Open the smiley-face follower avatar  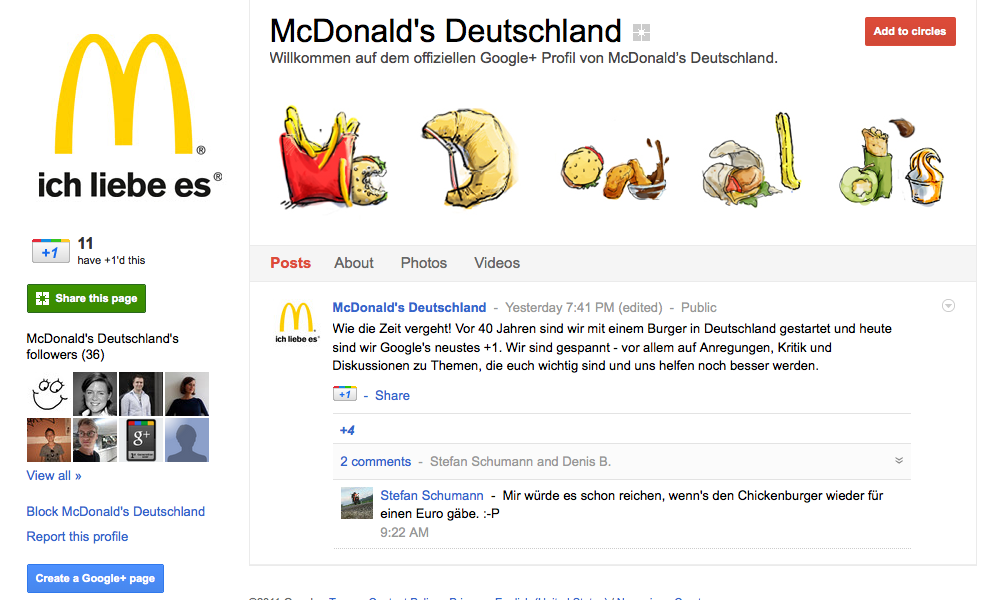pos(50,394)
